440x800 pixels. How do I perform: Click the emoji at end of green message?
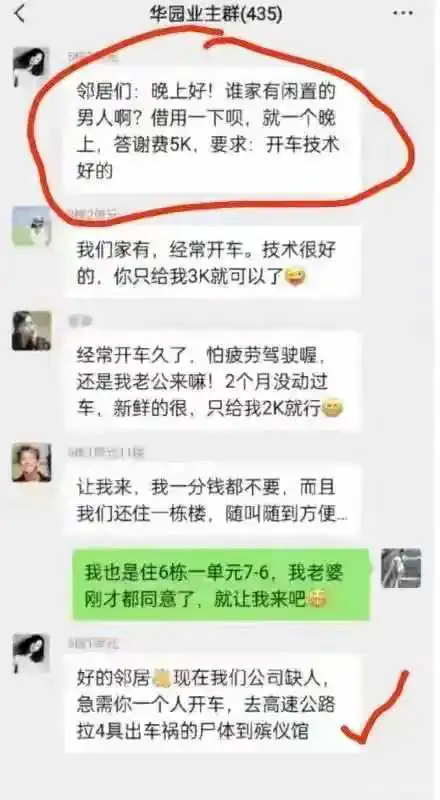point(316,600)
